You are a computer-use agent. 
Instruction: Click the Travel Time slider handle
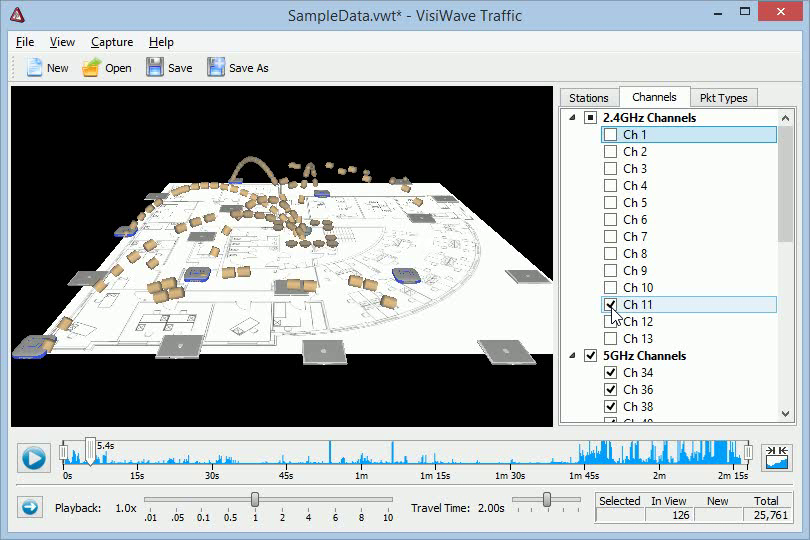[x=547, y=499]
